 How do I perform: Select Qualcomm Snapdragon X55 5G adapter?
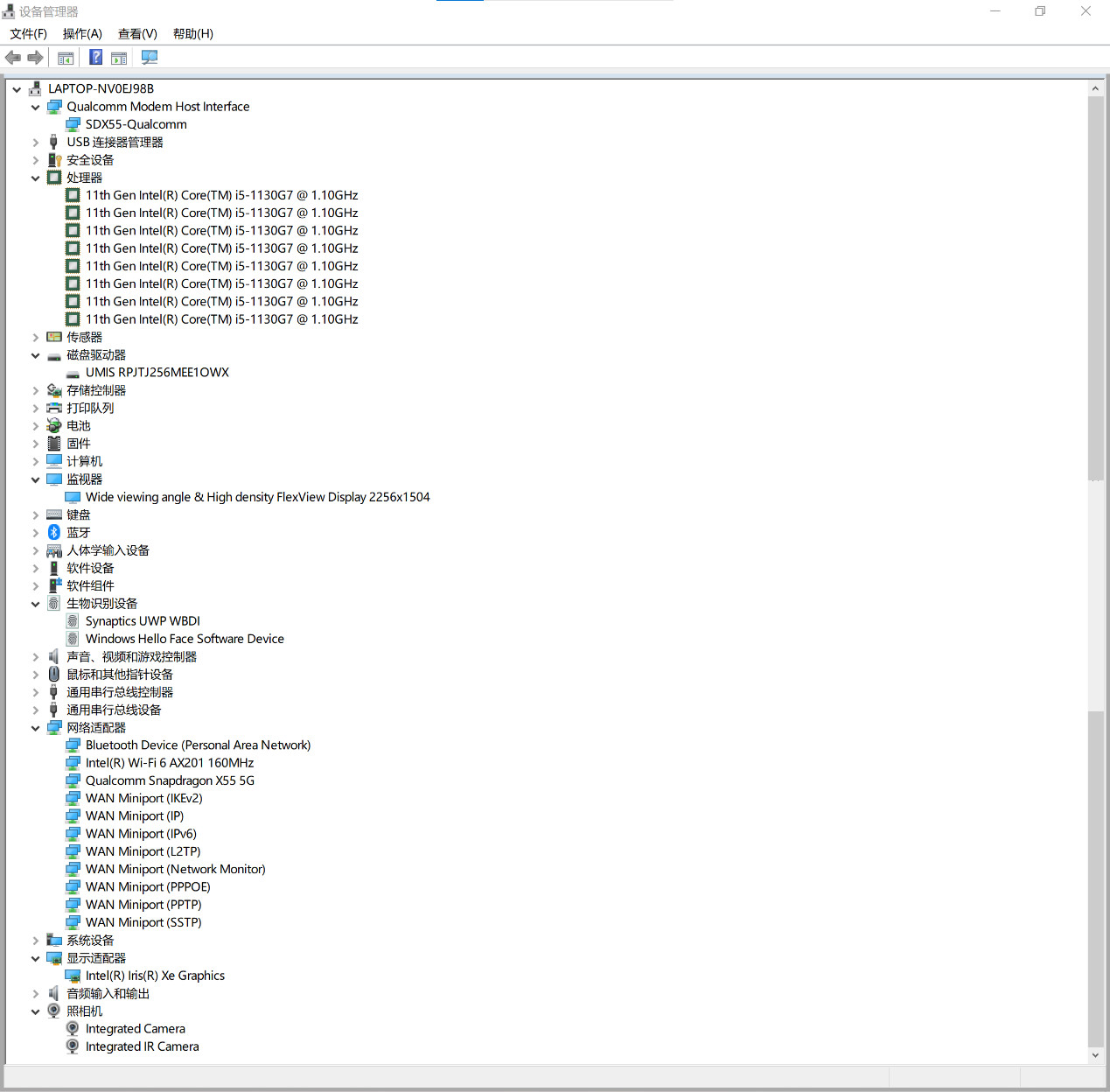click(170, 780)
